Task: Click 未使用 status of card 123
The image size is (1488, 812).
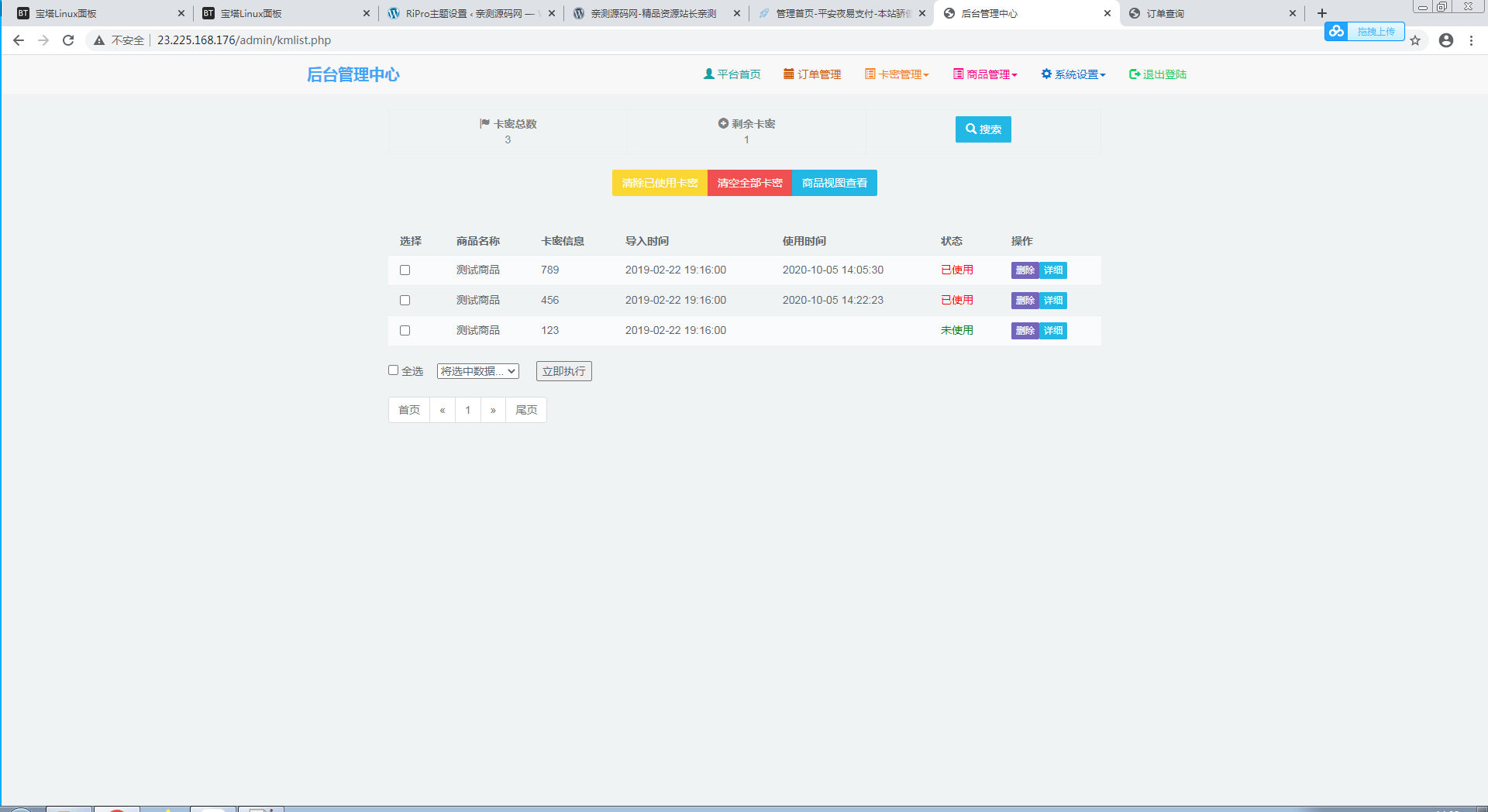Action: (x=957, y=331)
